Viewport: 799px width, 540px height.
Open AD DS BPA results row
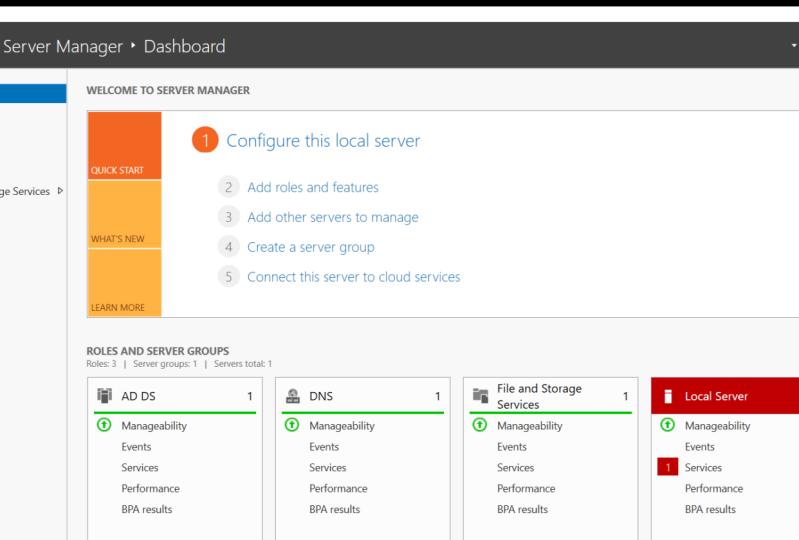(147, 509)
